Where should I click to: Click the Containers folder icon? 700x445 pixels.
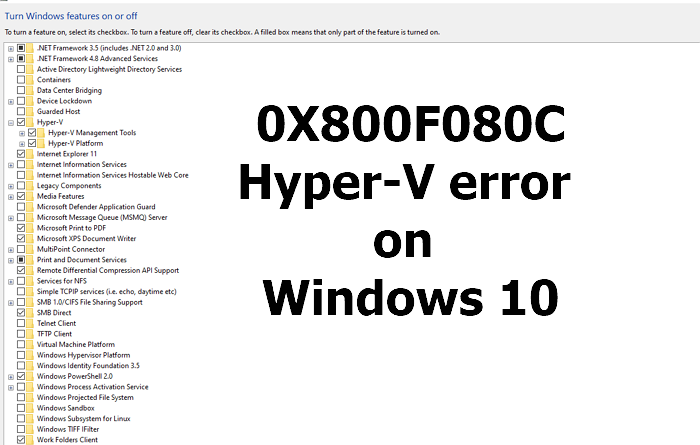click(x=30, y=80)
